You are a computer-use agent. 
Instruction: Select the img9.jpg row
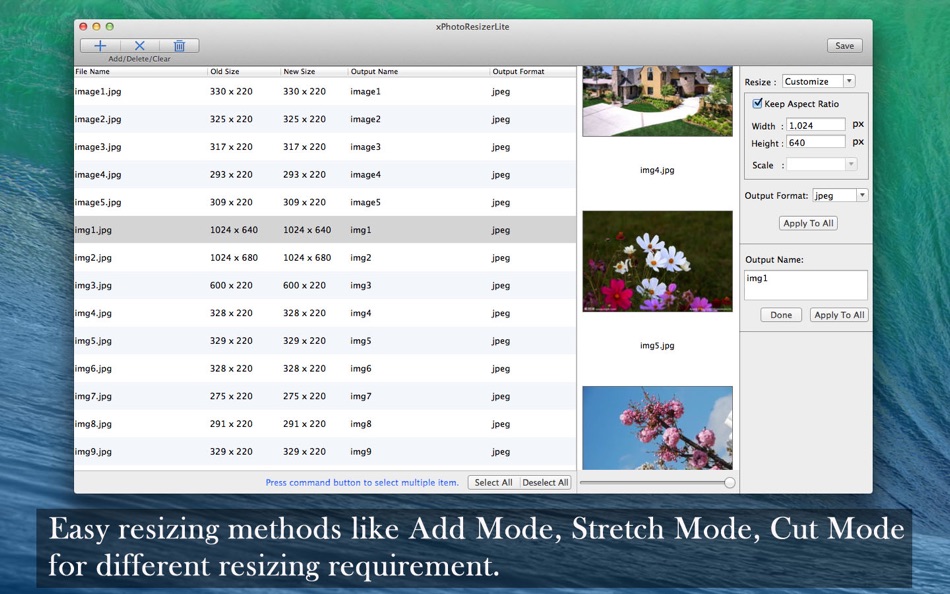click(325, 452)
